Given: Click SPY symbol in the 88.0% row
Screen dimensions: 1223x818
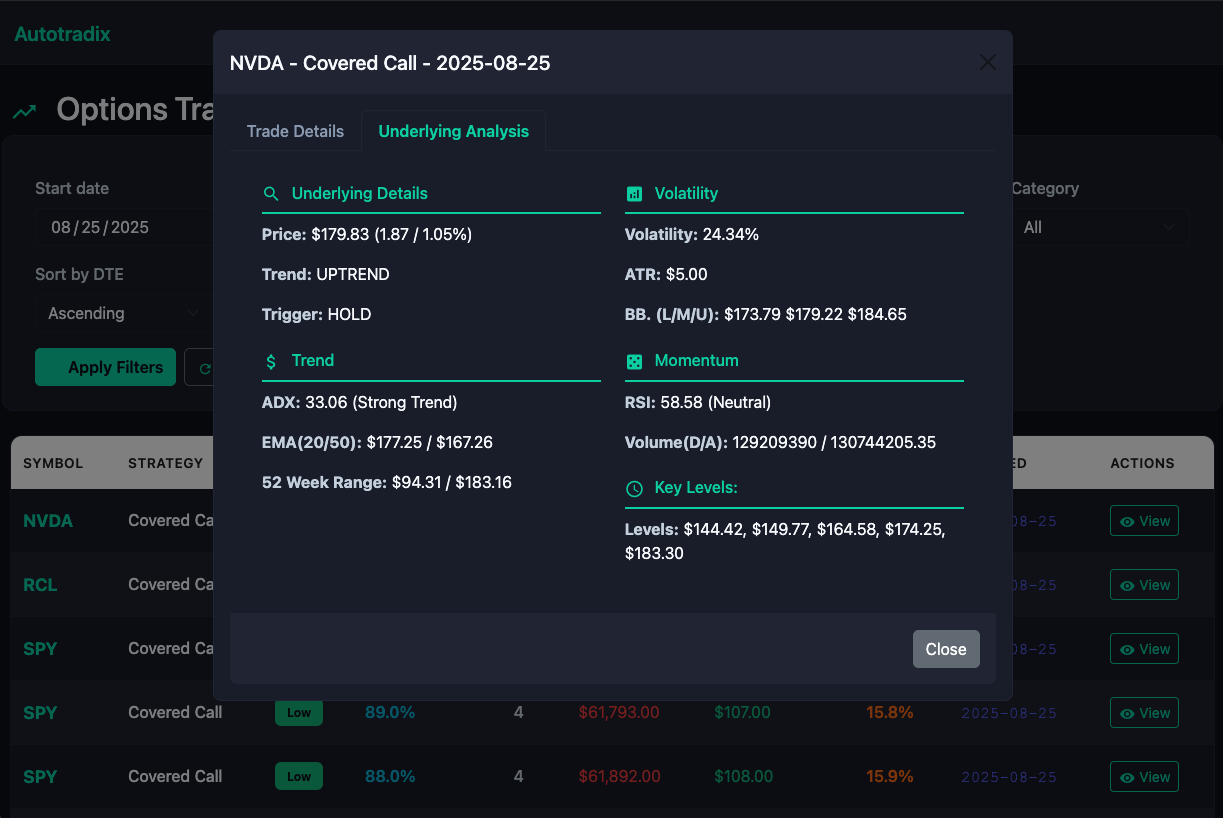Looking at the screenshot, I should 40,777.
